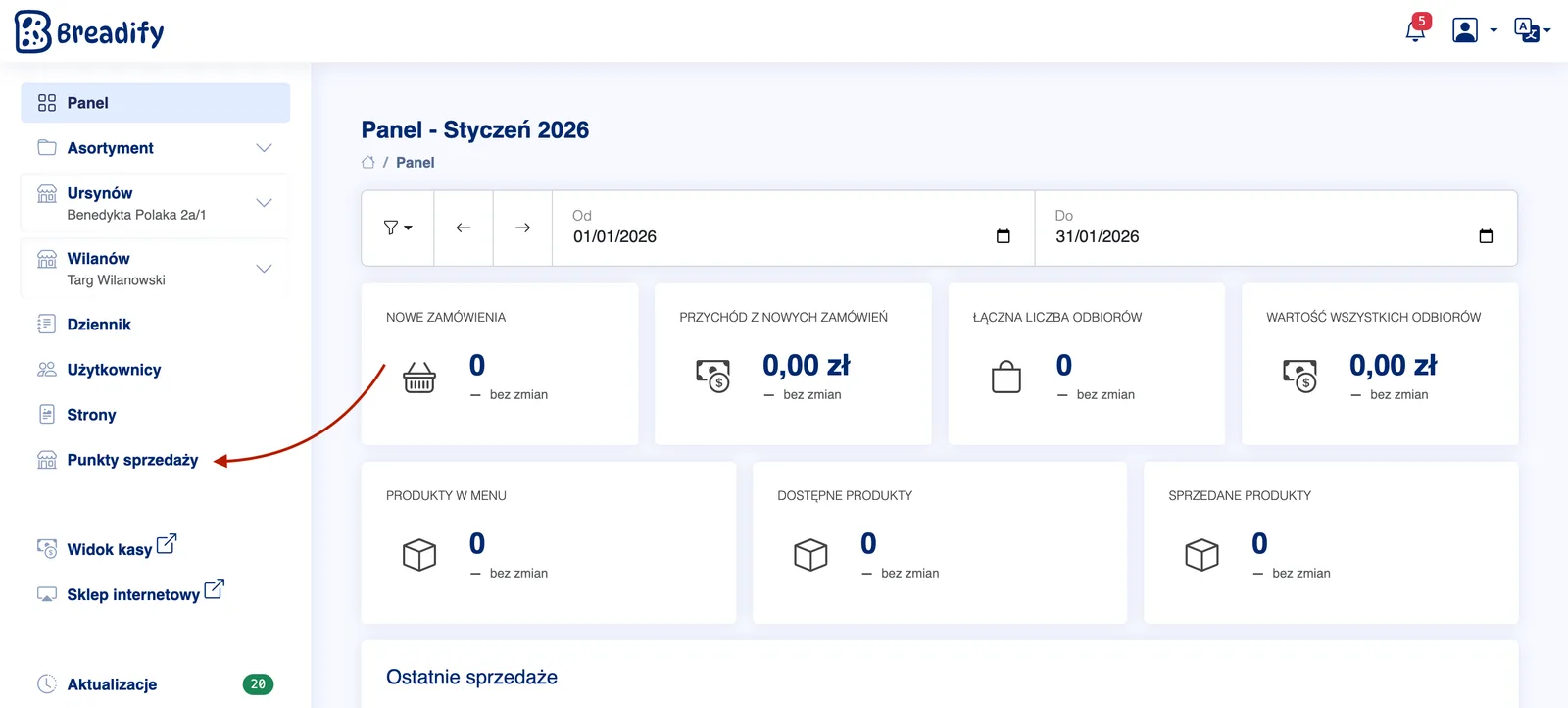Screen dimensions: 1568x708
Task: Click the Panel breadcrumb text
Action: [x=415, y=163]
